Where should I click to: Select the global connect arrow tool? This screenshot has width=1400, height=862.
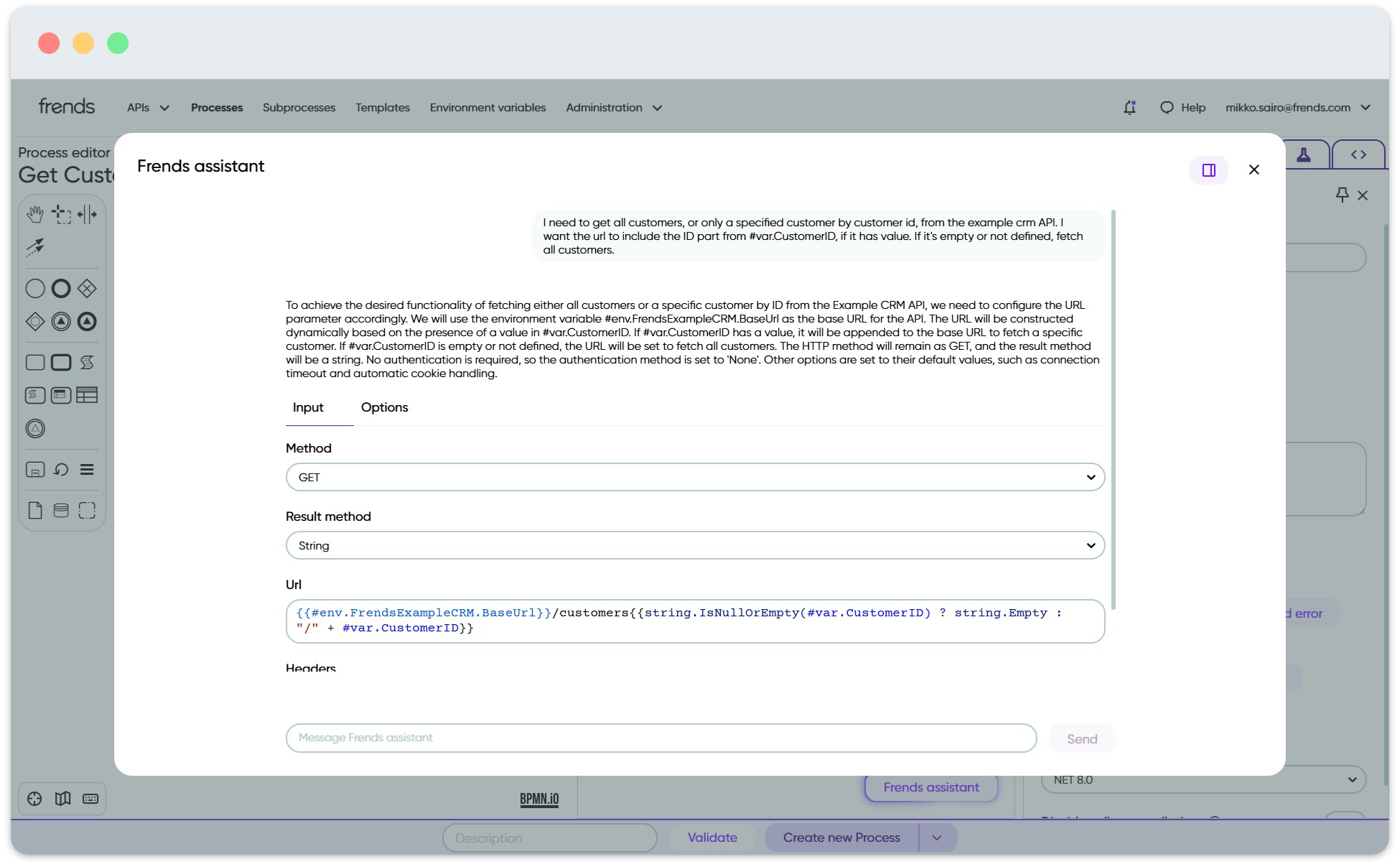pos(34,247)
